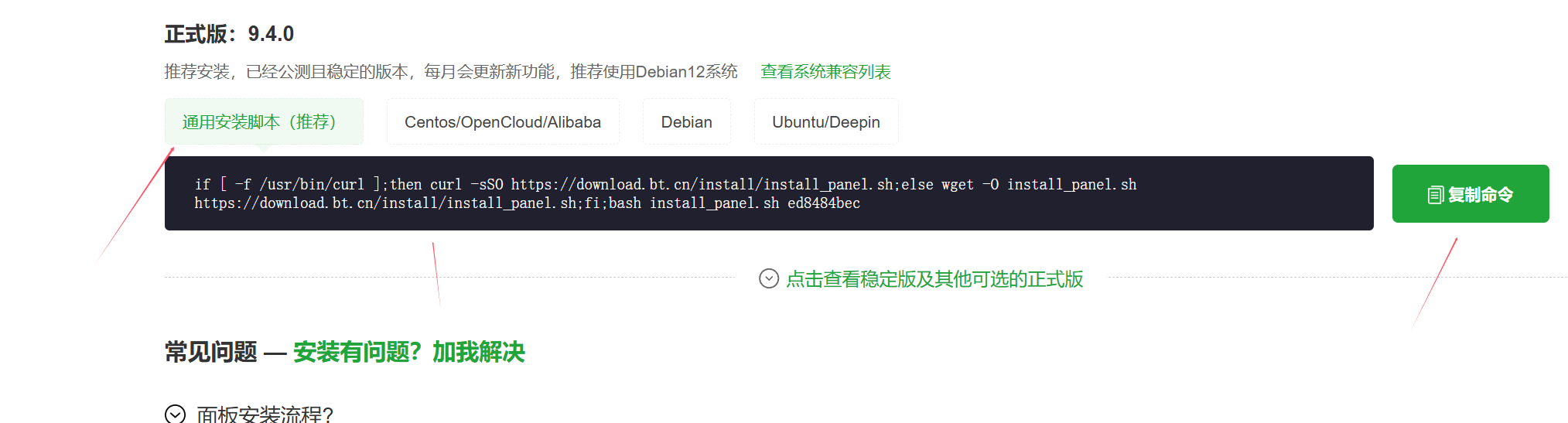Click the small pointer under the active tab
This screenshot has height=423, width=1568.
point(264,148)
